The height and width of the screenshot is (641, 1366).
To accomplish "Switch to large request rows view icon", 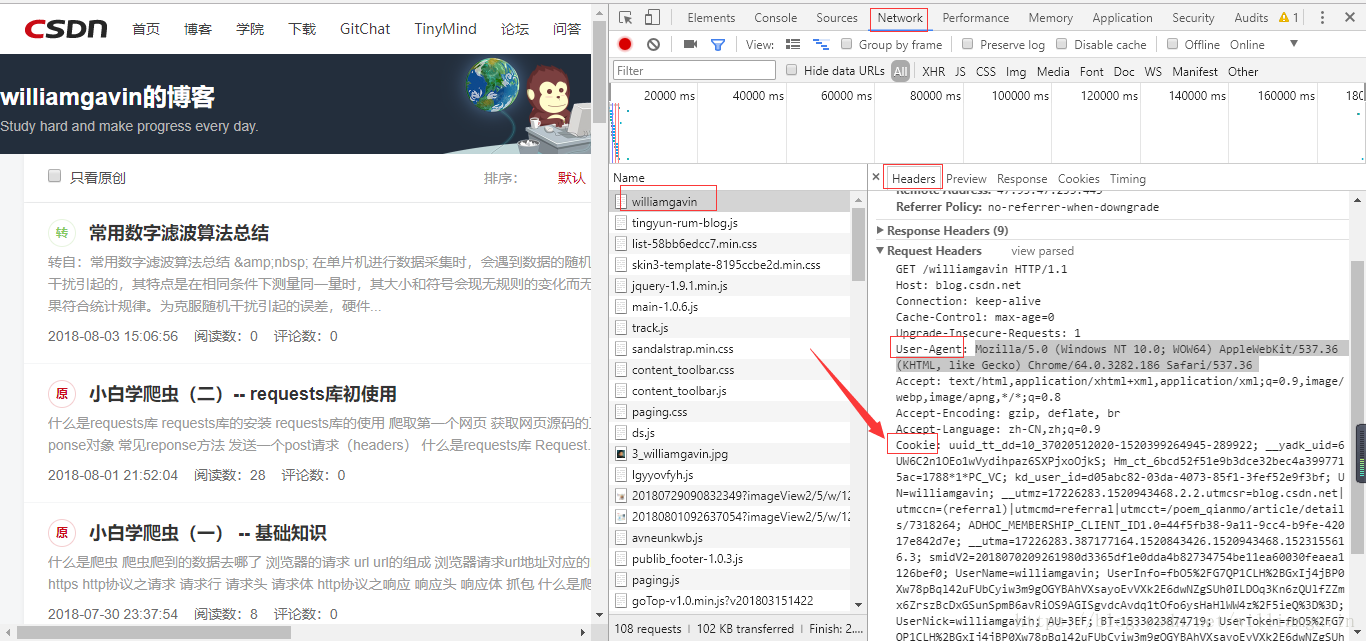I will [793, 44].
